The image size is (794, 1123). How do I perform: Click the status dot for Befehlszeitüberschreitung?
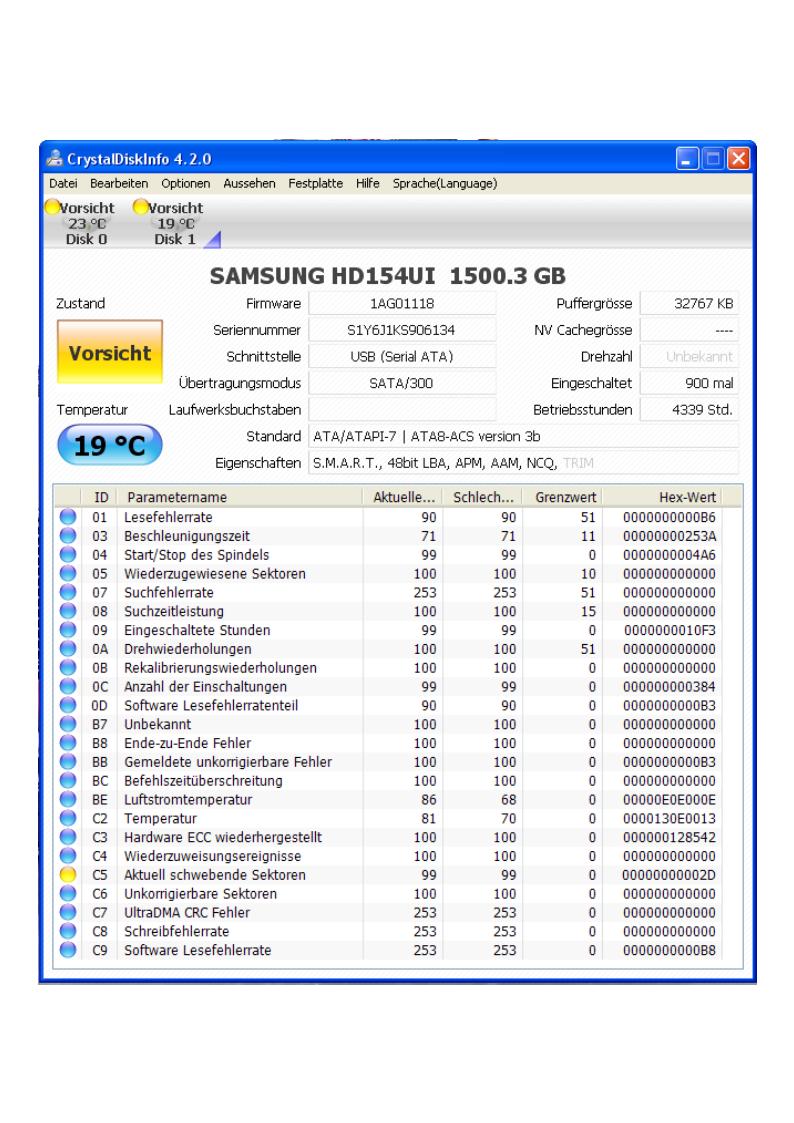coord(68,780)
